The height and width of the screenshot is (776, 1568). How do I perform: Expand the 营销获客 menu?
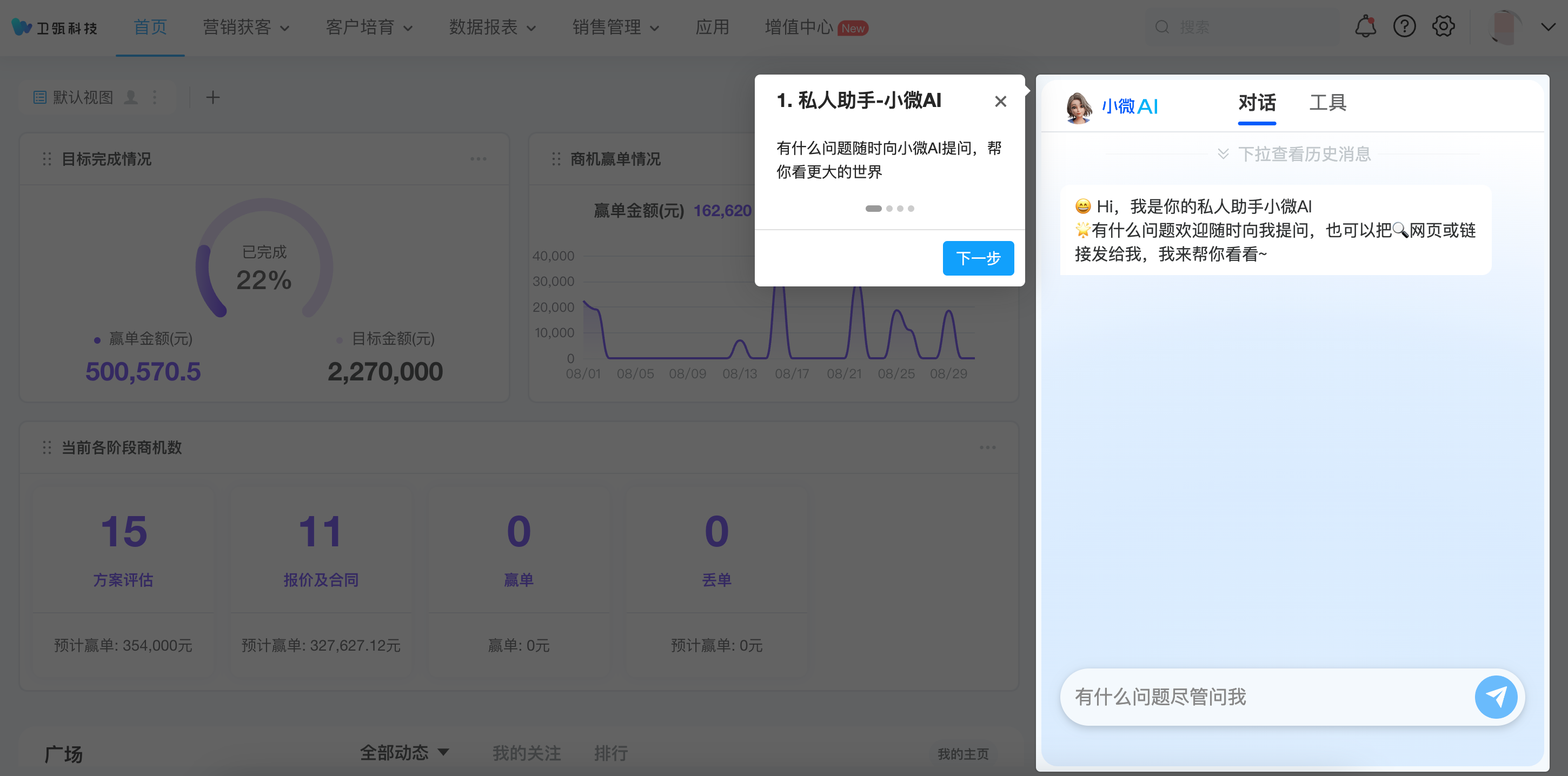click(246, 27)
